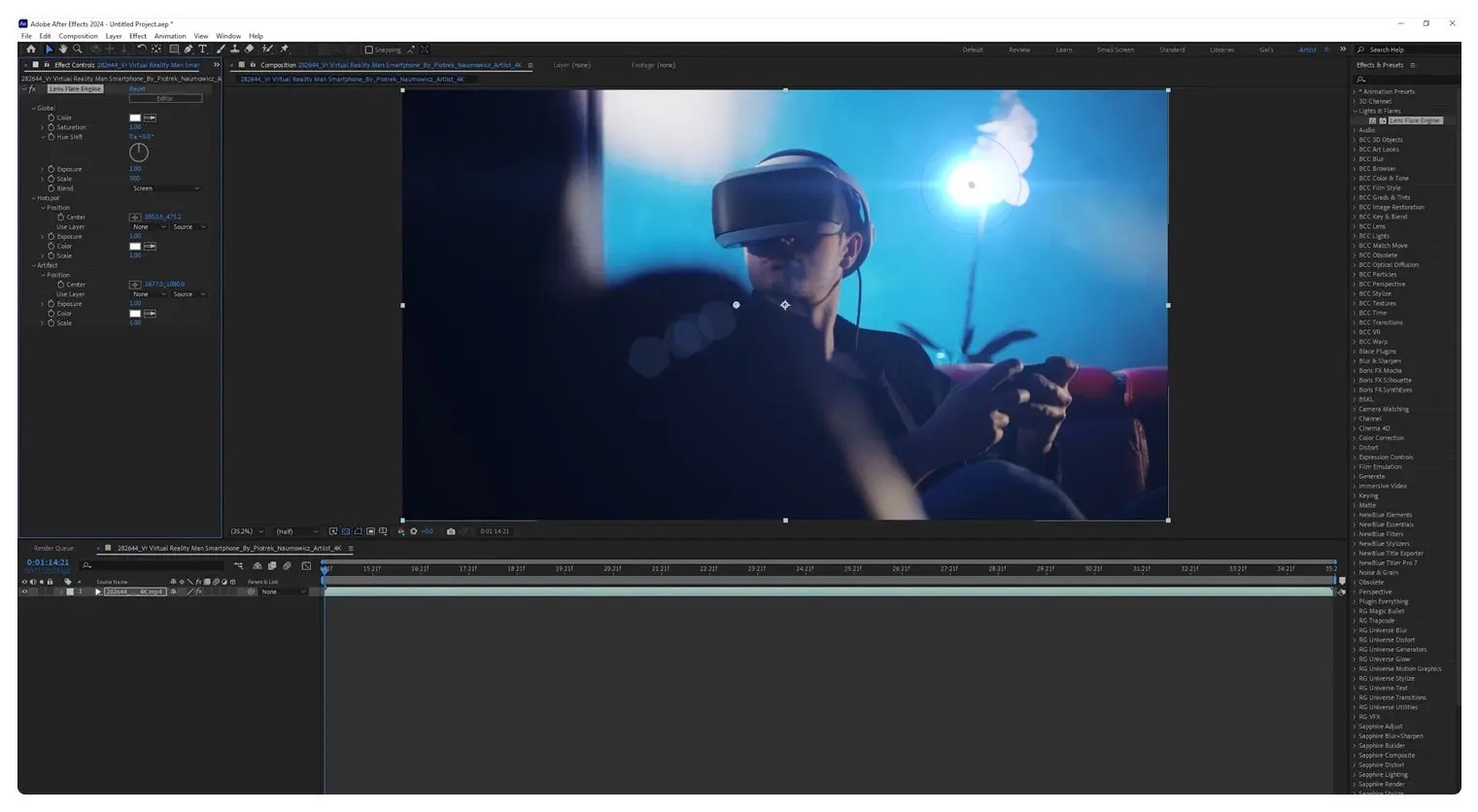Select the Hand tool in the toolbar
This screenshot has width=1478, height=812.
[62, 49]
